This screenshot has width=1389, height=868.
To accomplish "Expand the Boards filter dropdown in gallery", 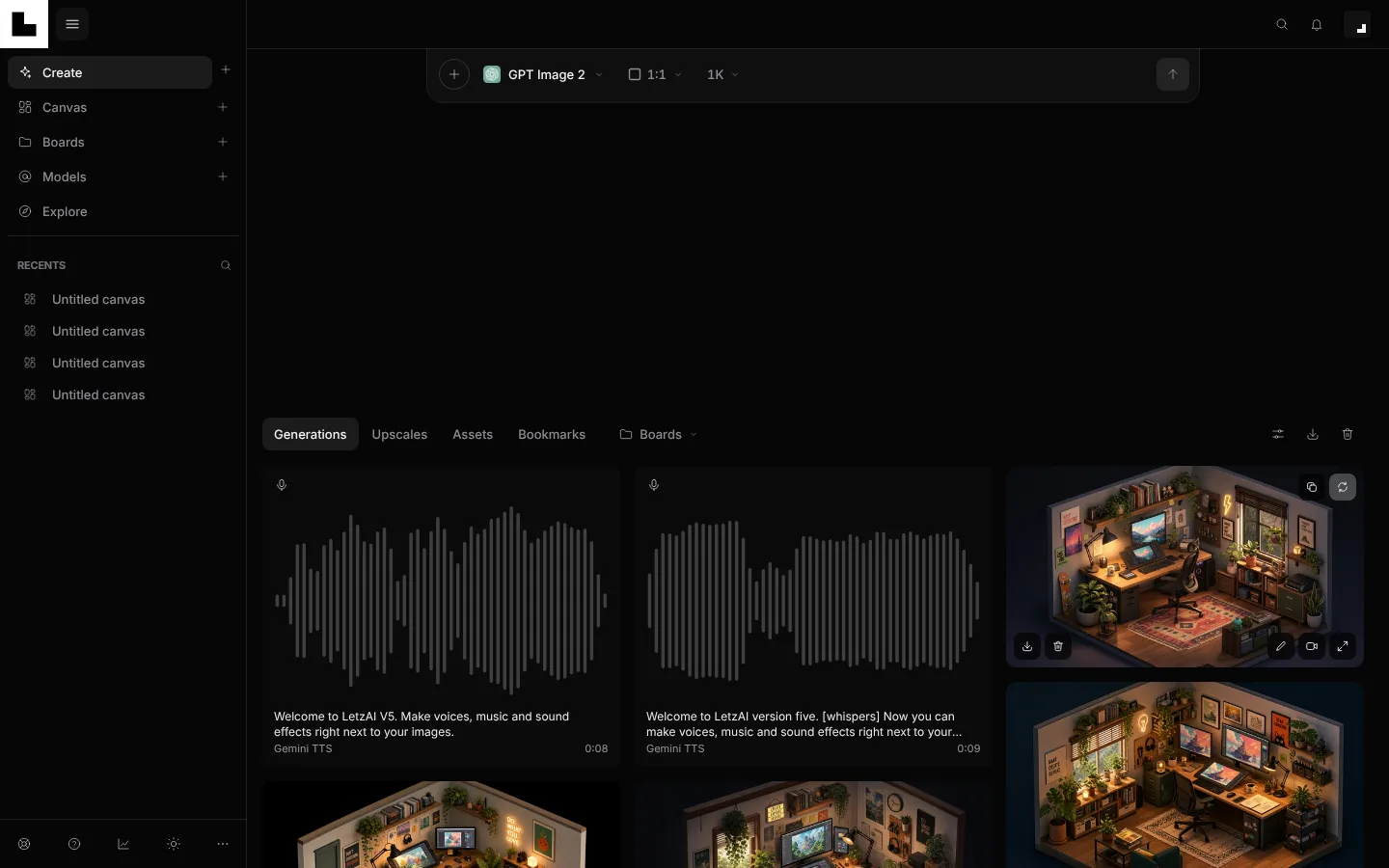I will 659,435.
